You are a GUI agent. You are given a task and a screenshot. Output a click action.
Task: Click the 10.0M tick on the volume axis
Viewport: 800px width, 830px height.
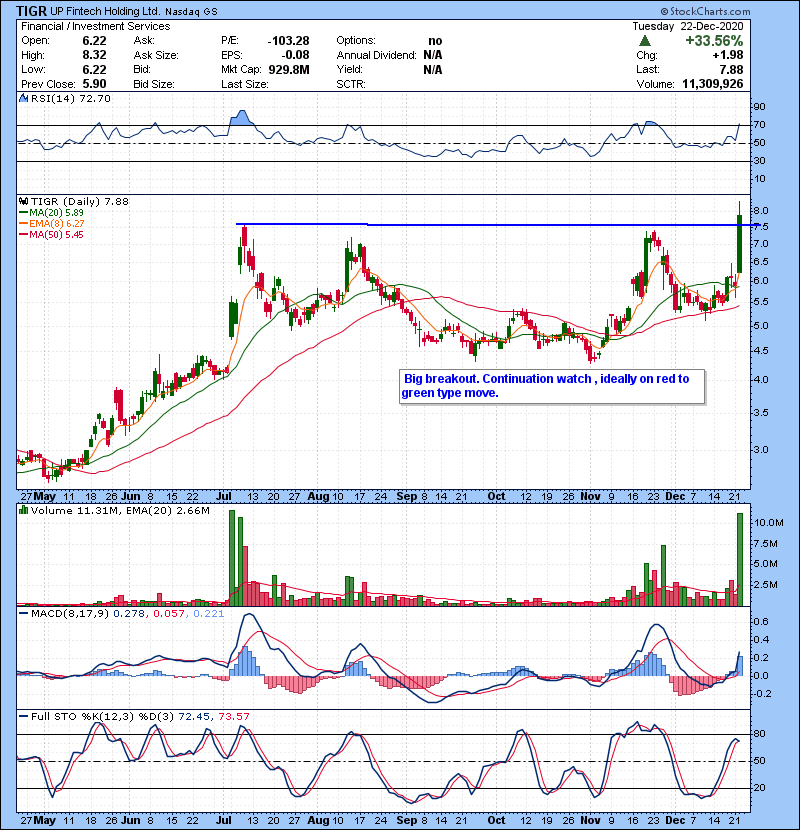tap(769, 522)
